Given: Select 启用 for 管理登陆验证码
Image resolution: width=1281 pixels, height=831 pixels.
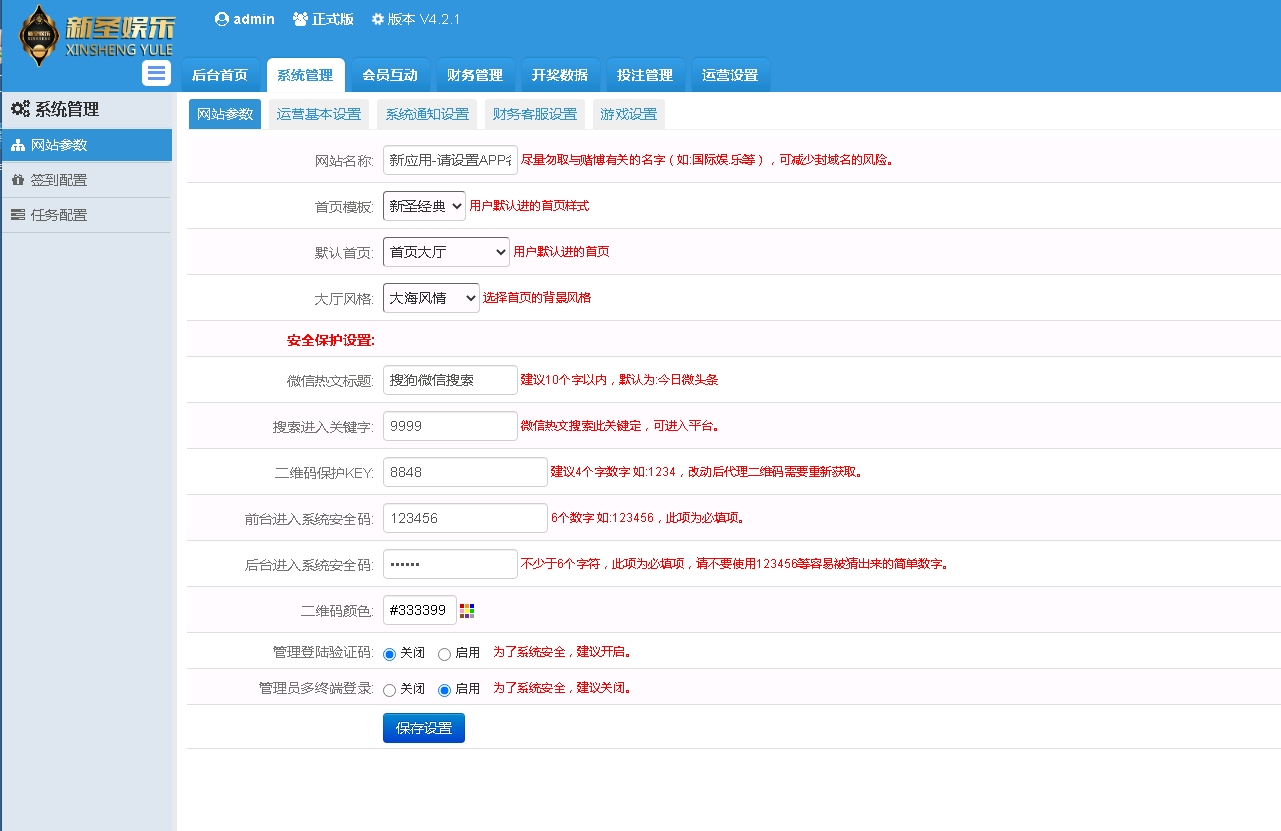Looking at the screenshot, I should coord(444,654).
